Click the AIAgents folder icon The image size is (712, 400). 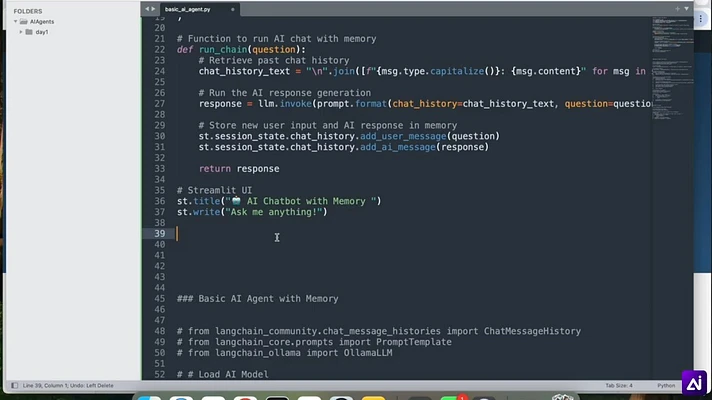coord(24,21)
